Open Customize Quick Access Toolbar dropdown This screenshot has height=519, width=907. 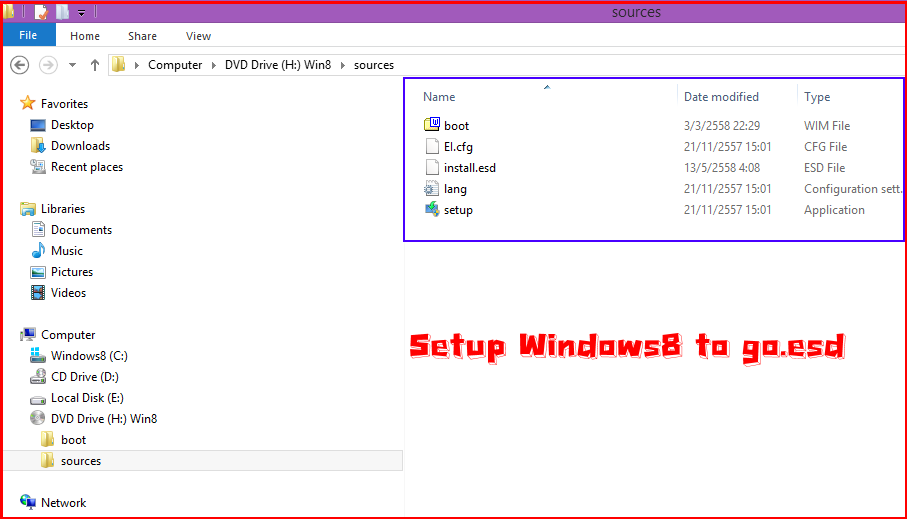82,12
